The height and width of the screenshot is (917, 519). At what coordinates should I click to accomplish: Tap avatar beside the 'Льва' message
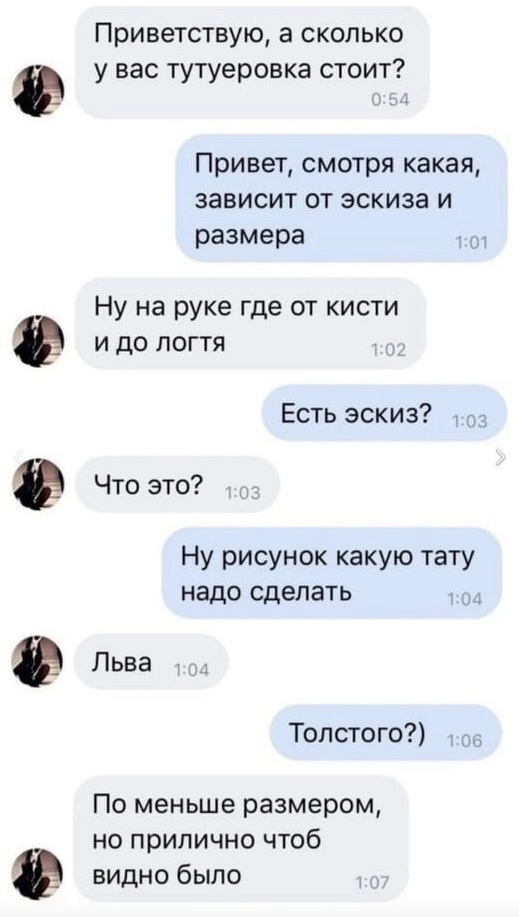(39, 663)
